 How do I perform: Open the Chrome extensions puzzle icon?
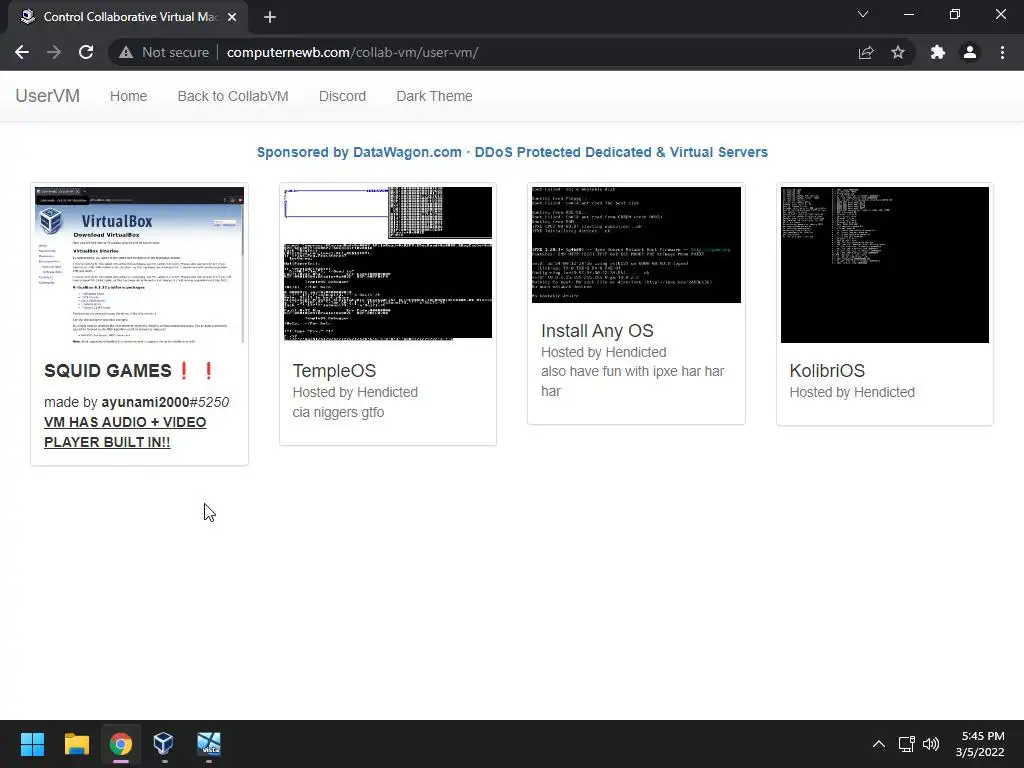(938, 52)
